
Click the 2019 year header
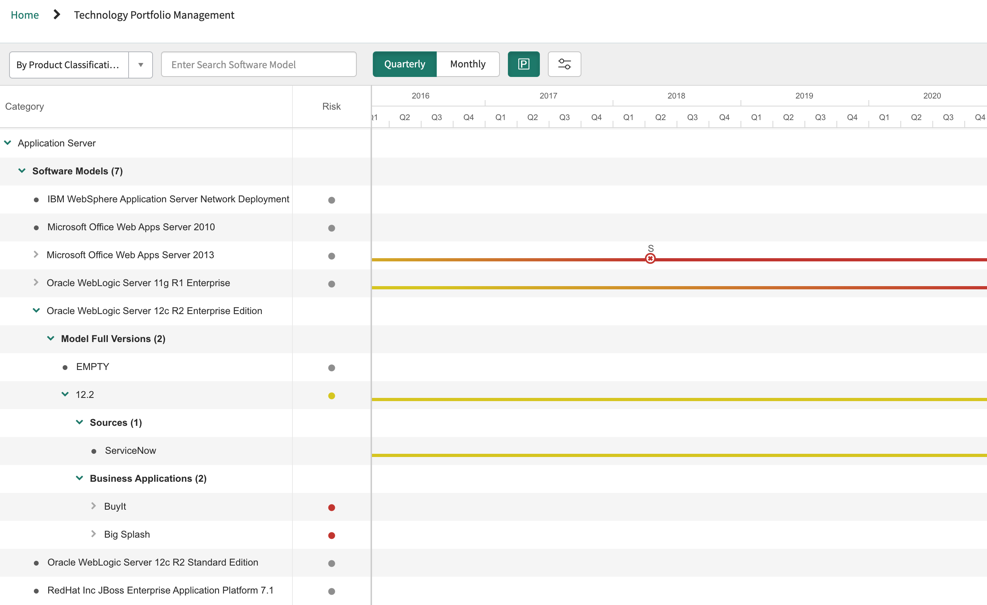[804, 96]
